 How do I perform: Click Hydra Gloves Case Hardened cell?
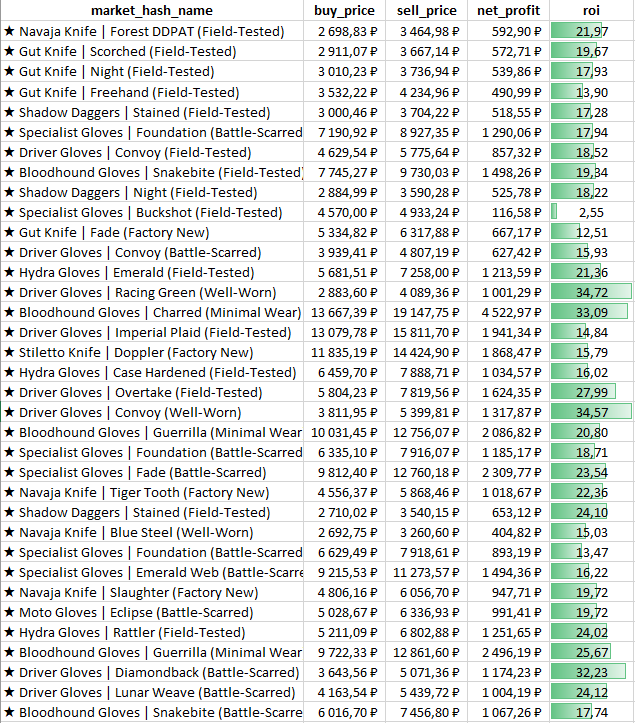point(152,372)
